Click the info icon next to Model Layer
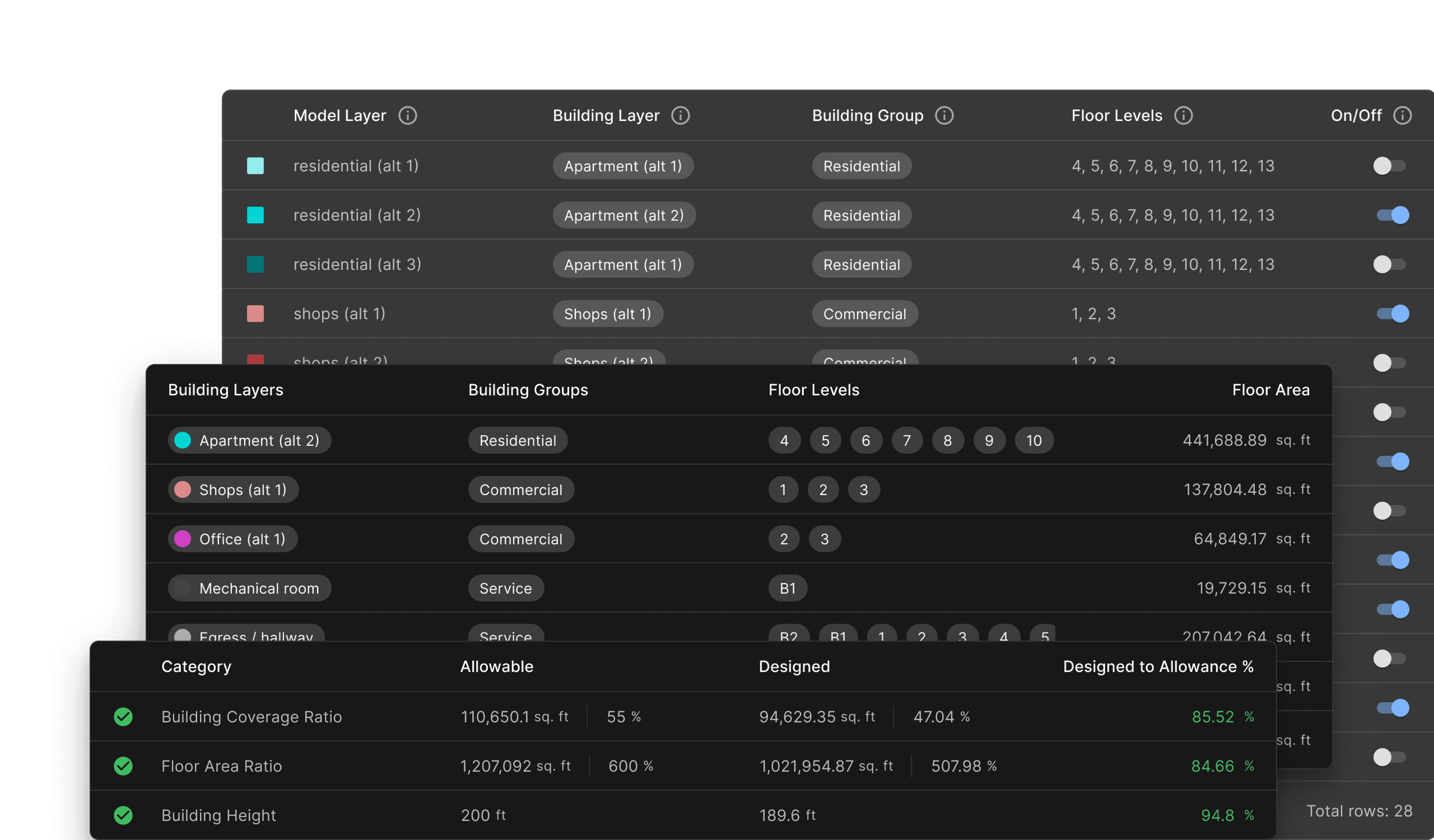 click(x=415, y=115)
